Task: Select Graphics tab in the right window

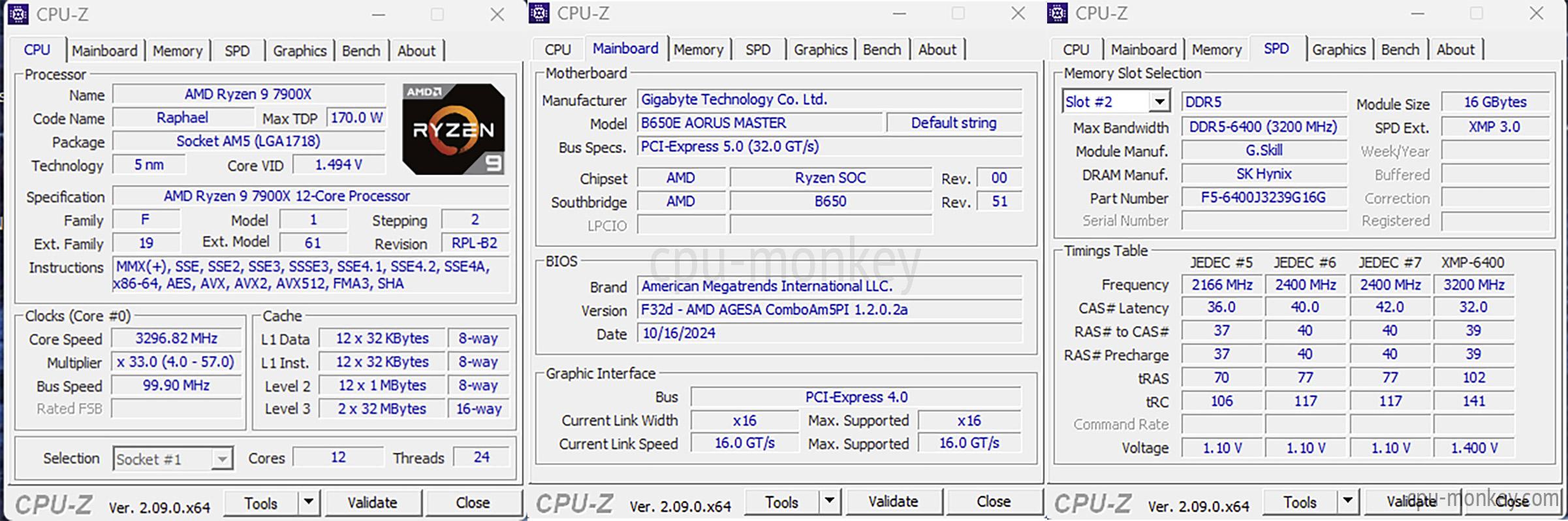Action: pos(1339,50)
